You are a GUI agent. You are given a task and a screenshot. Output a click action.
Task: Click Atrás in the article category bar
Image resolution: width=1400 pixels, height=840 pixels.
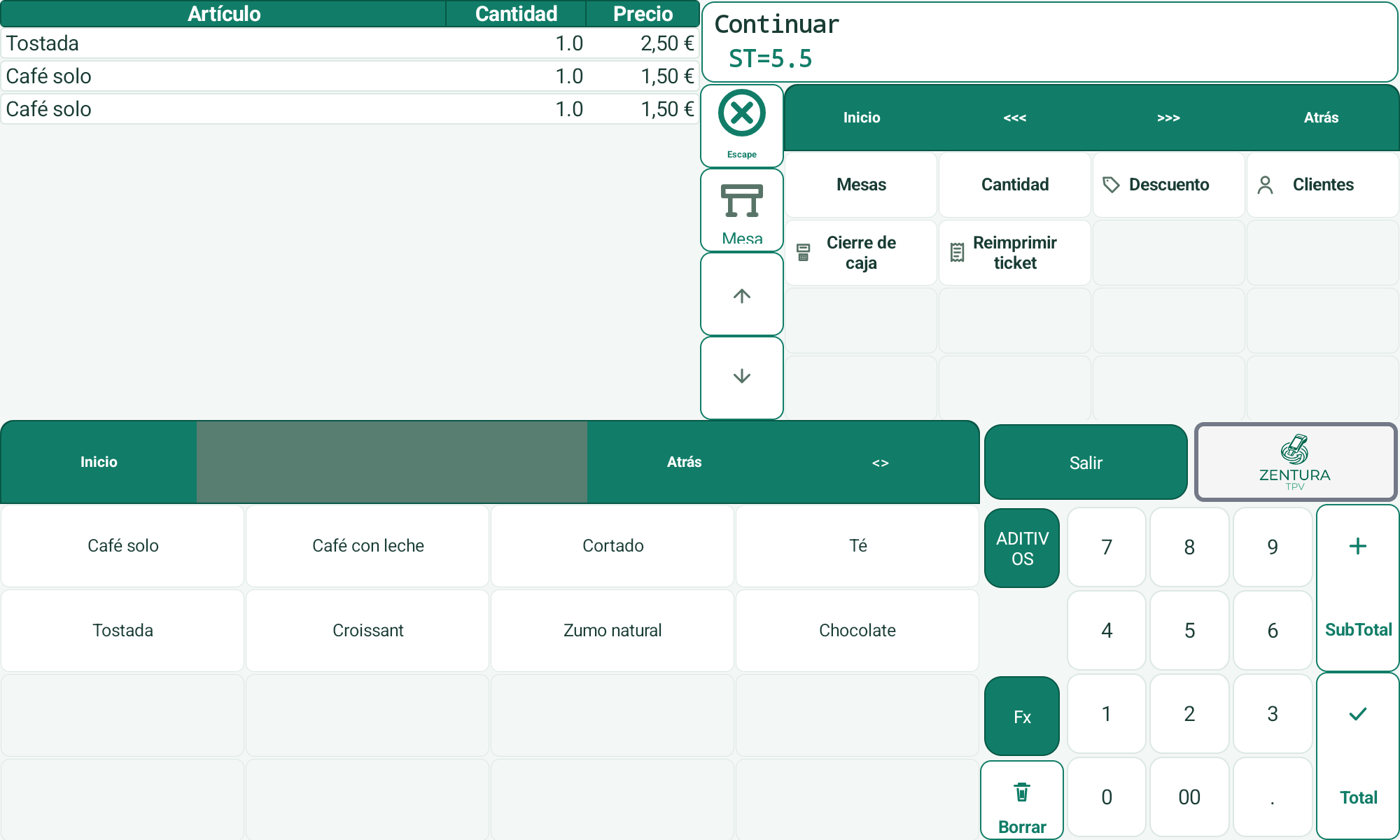(684, 462)
